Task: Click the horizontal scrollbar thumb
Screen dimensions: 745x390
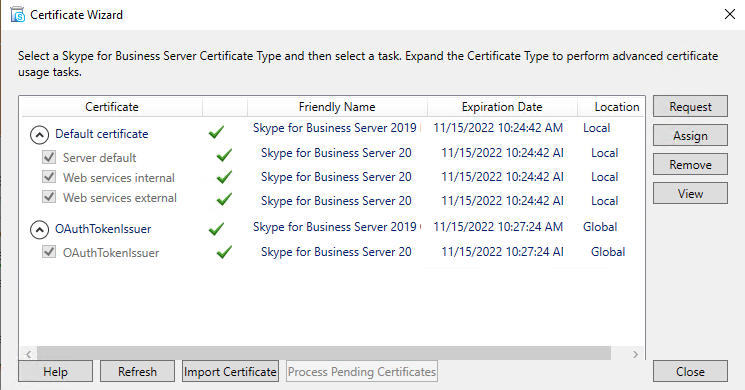Action: point(324,353)
